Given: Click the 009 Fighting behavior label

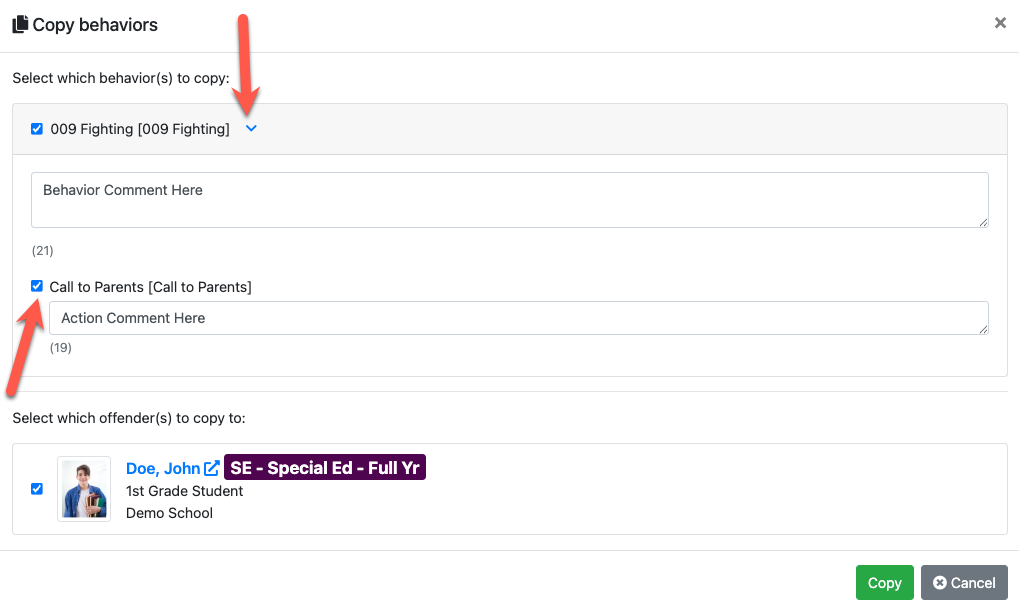Looking at the screenshot, I should click(x=140, y=129).
